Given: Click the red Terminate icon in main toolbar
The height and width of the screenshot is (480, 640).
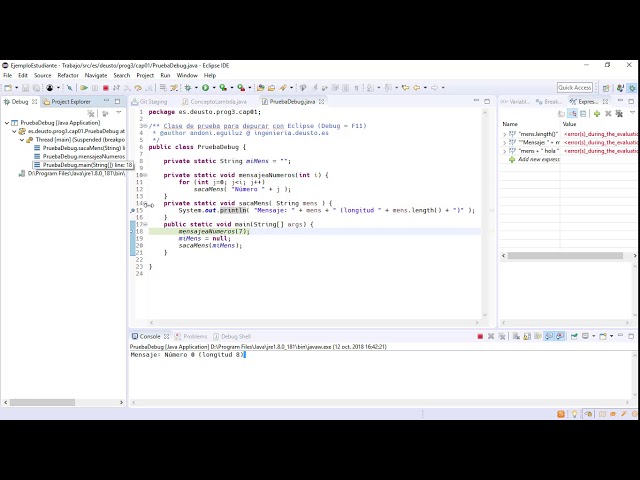Looking at the screenshot, I should click(106, 88).
